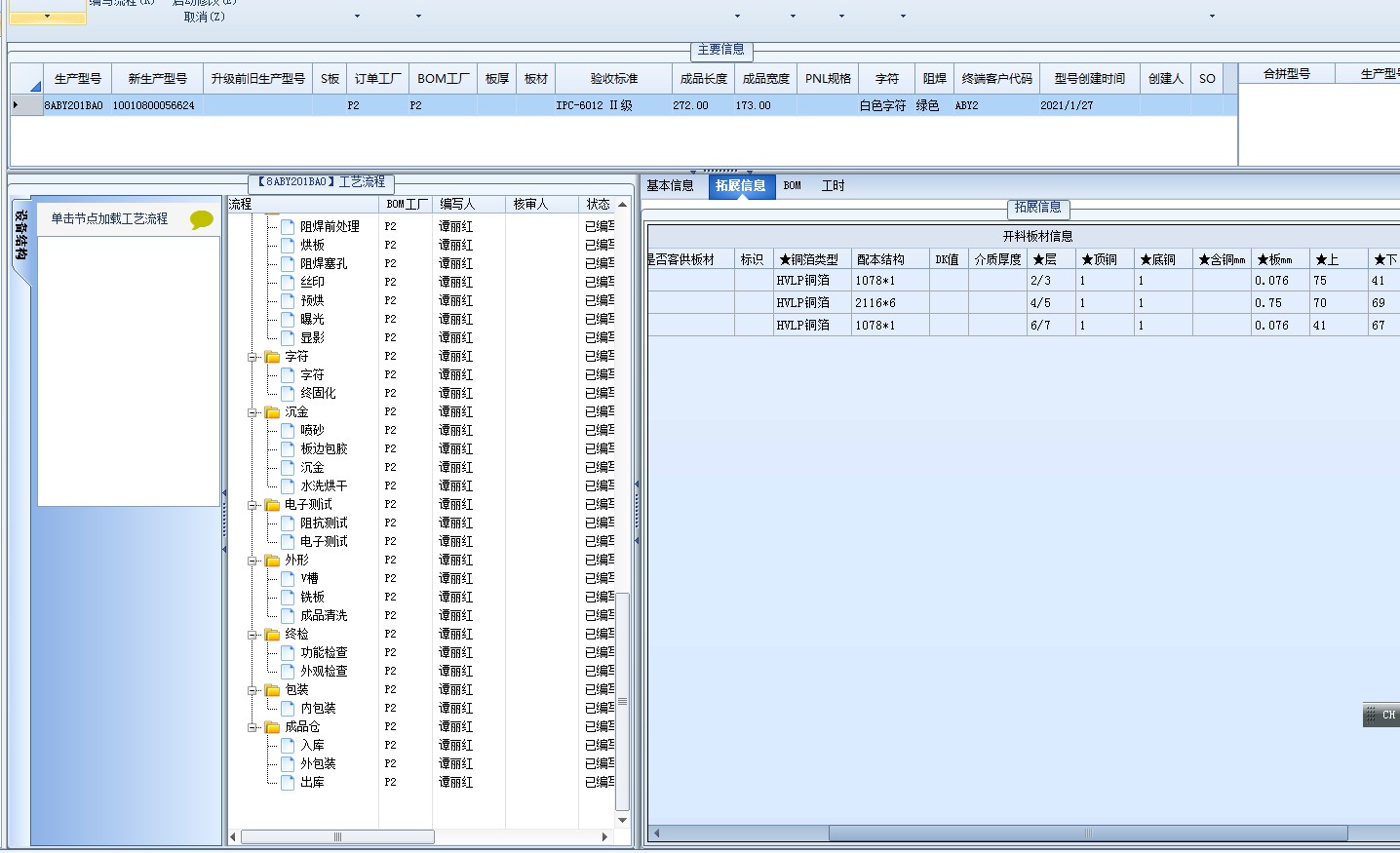
Task: Collapse the 包装 tree group
Action: 253,690
